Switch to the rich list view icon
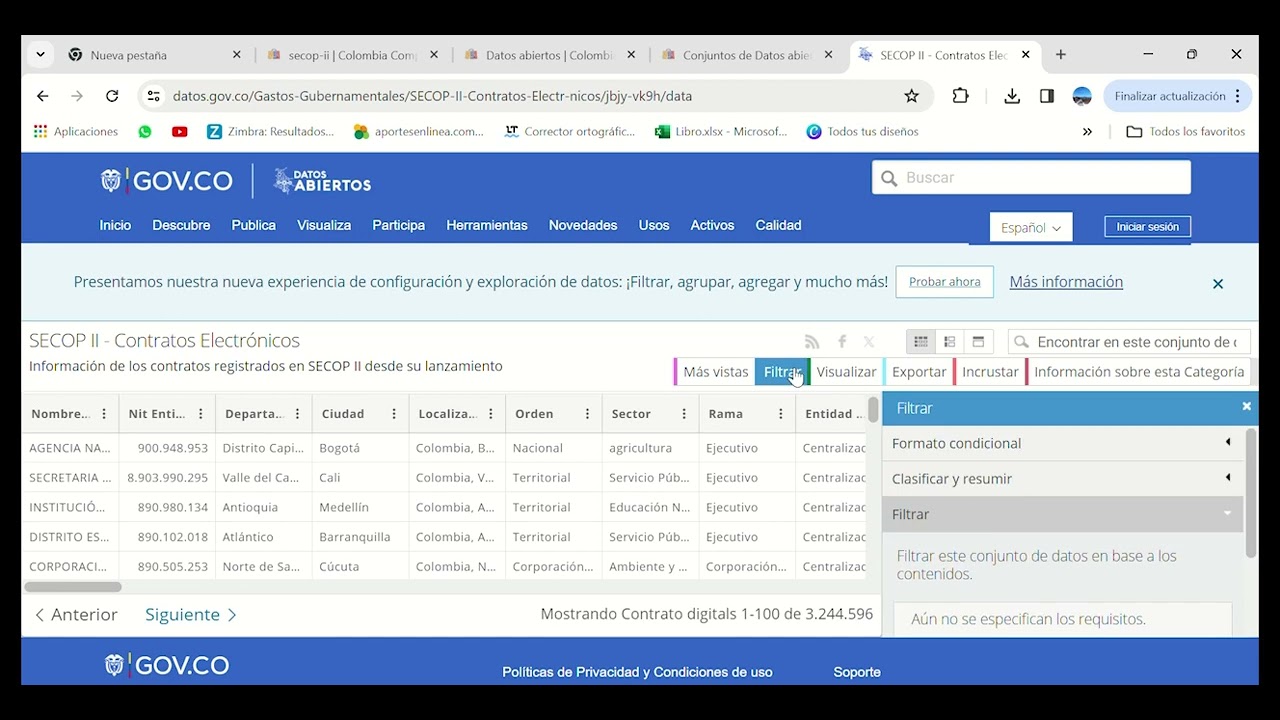 click(949, 342)
